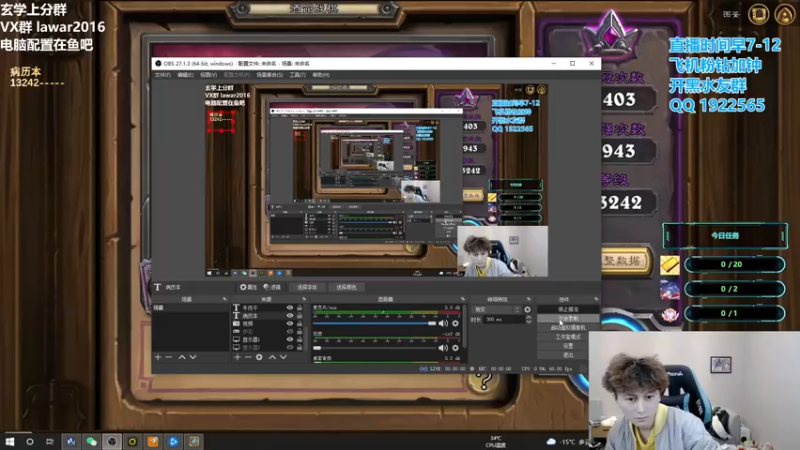Pop out the scenes dock panel icon
The height and width of the screenshot is (450, 800).
click(224, 299)
